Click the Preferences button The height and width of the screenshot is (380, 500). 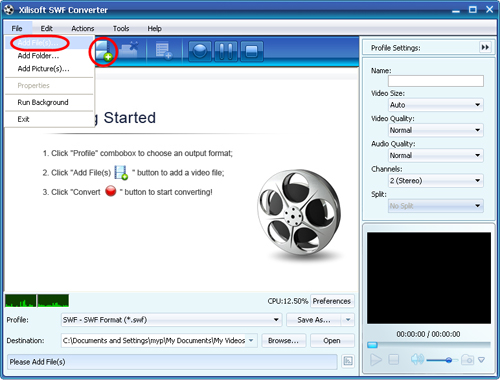332,301
